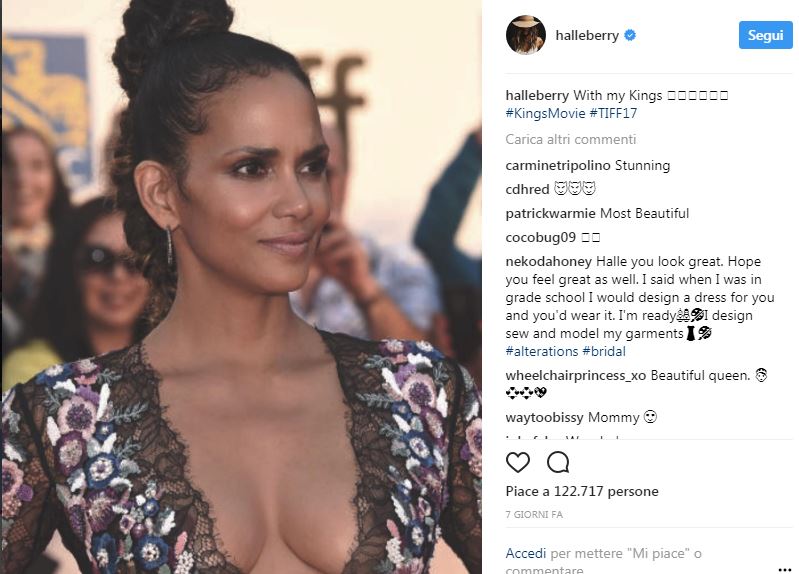Open the halleberry profile avatar

click(526, 35)
